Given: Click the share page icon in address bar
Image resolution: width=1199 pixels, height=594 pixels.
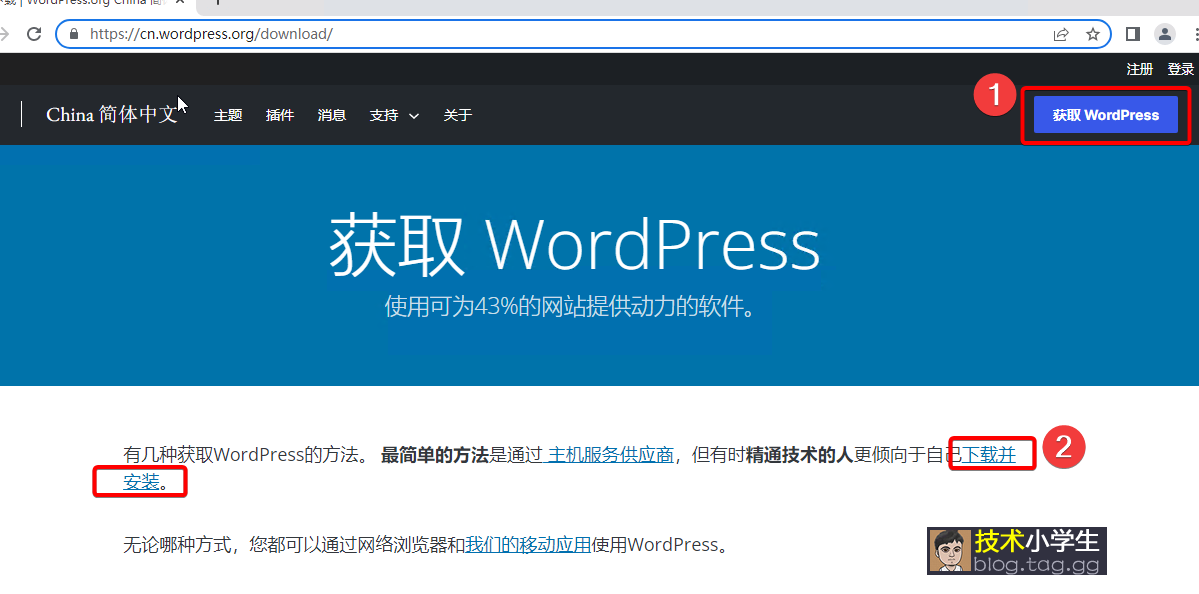Looking at the screenshot, I should tap(1061, 34).
